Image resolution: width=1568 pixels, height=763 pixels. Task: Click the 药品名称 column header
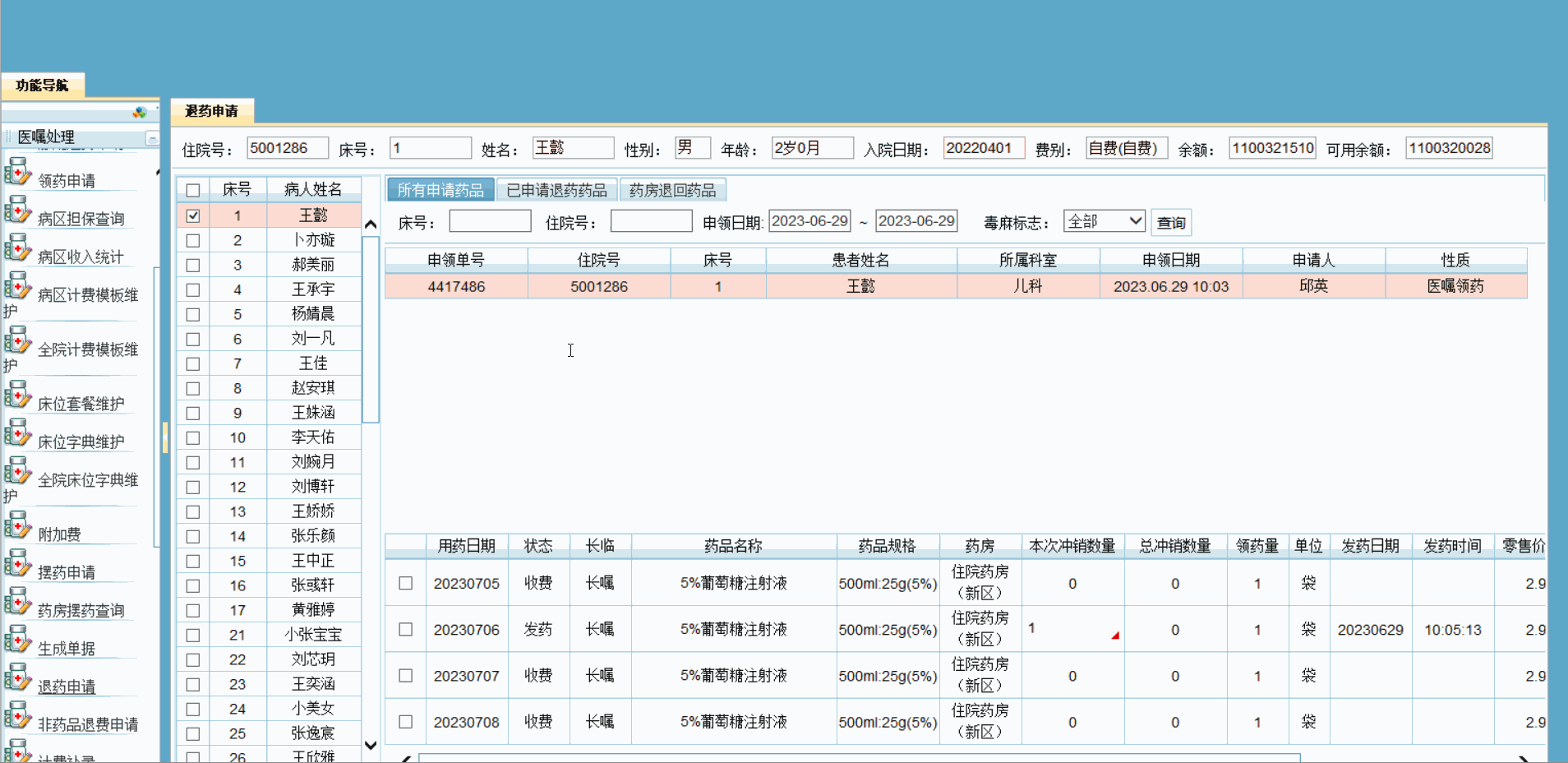(734, 546)
